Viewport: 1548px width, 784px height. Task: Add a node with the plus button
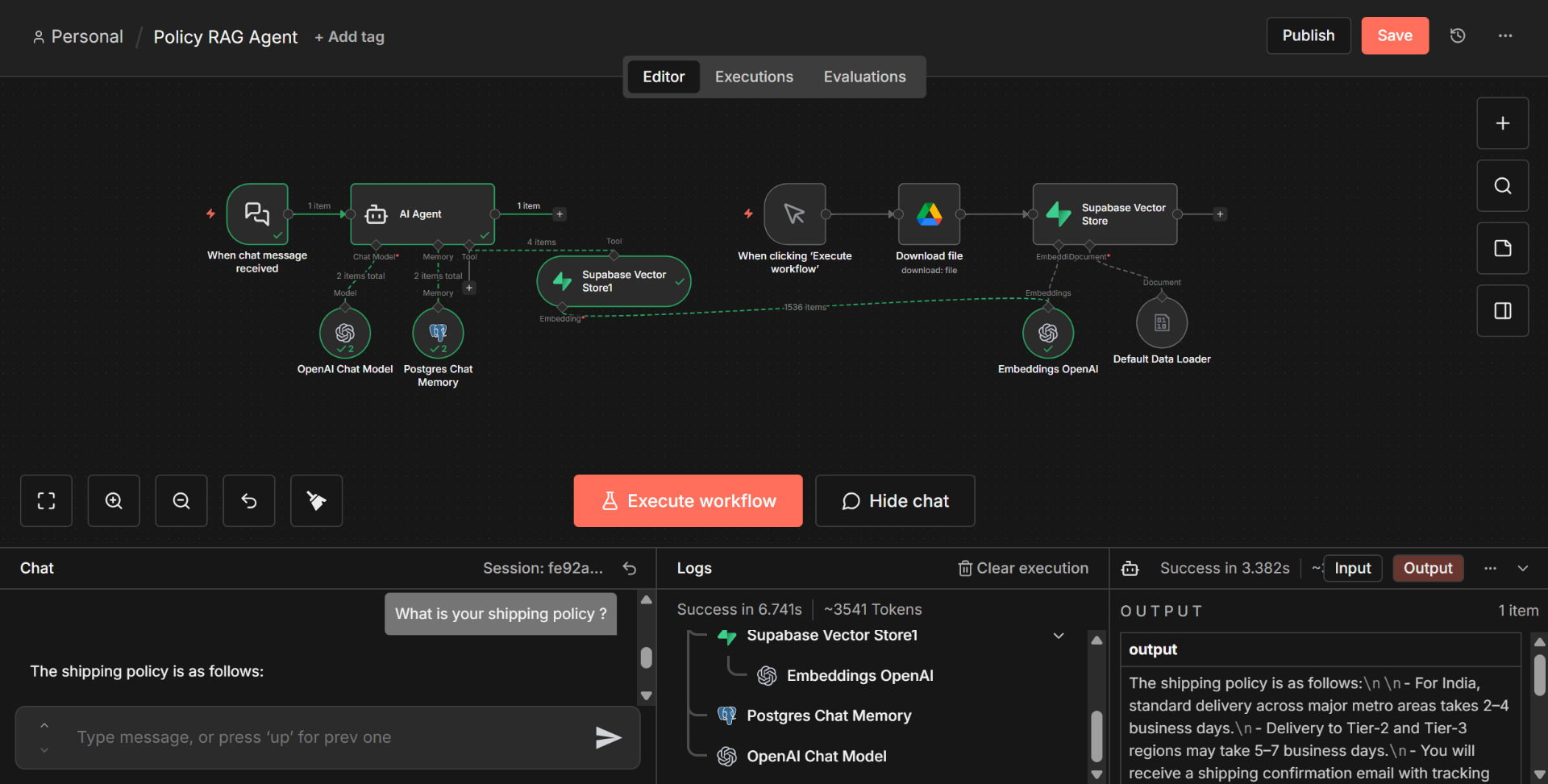click(x=1502, y=123)
